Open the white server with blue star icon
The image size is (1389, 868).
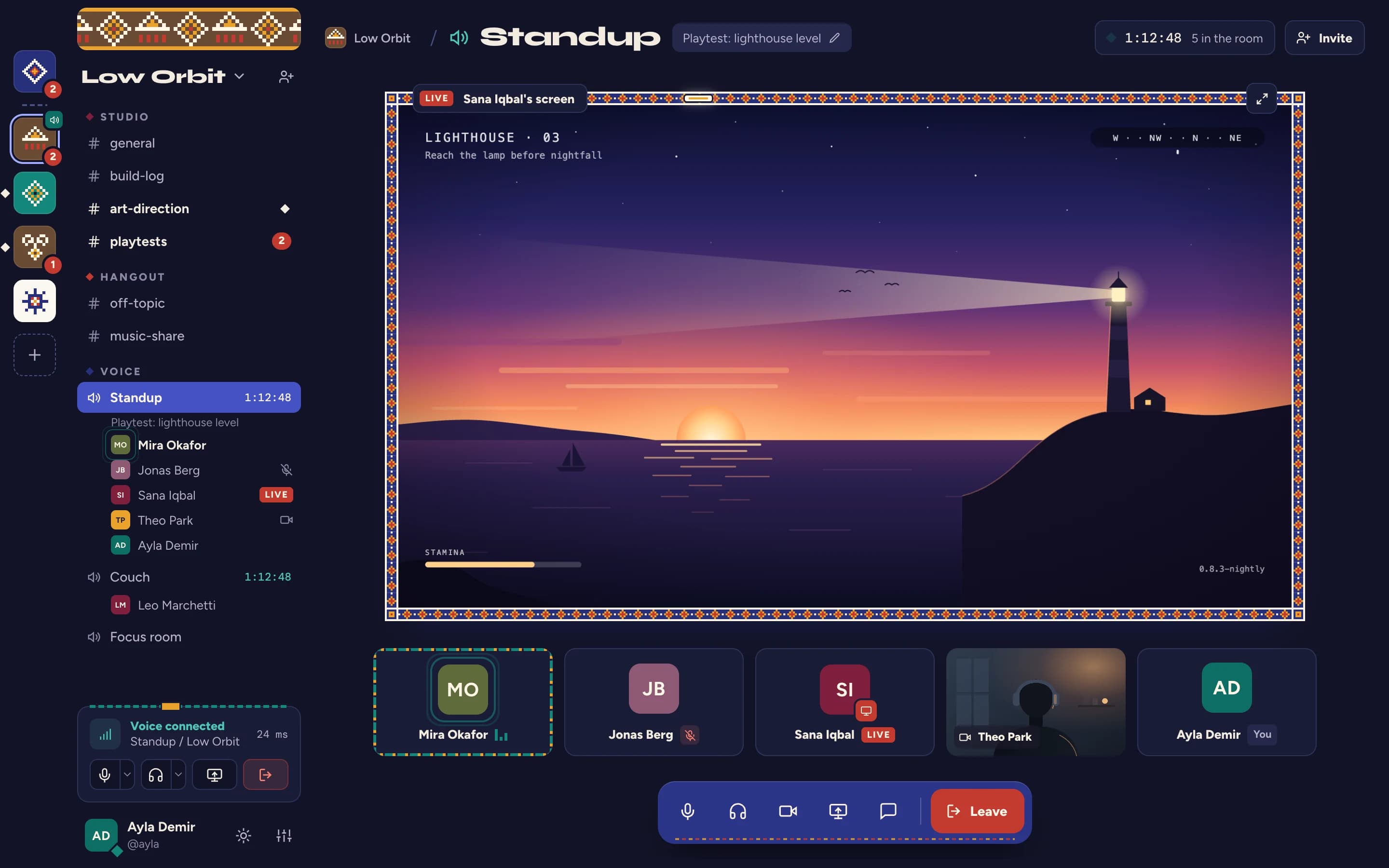click(x=34, y=301)
